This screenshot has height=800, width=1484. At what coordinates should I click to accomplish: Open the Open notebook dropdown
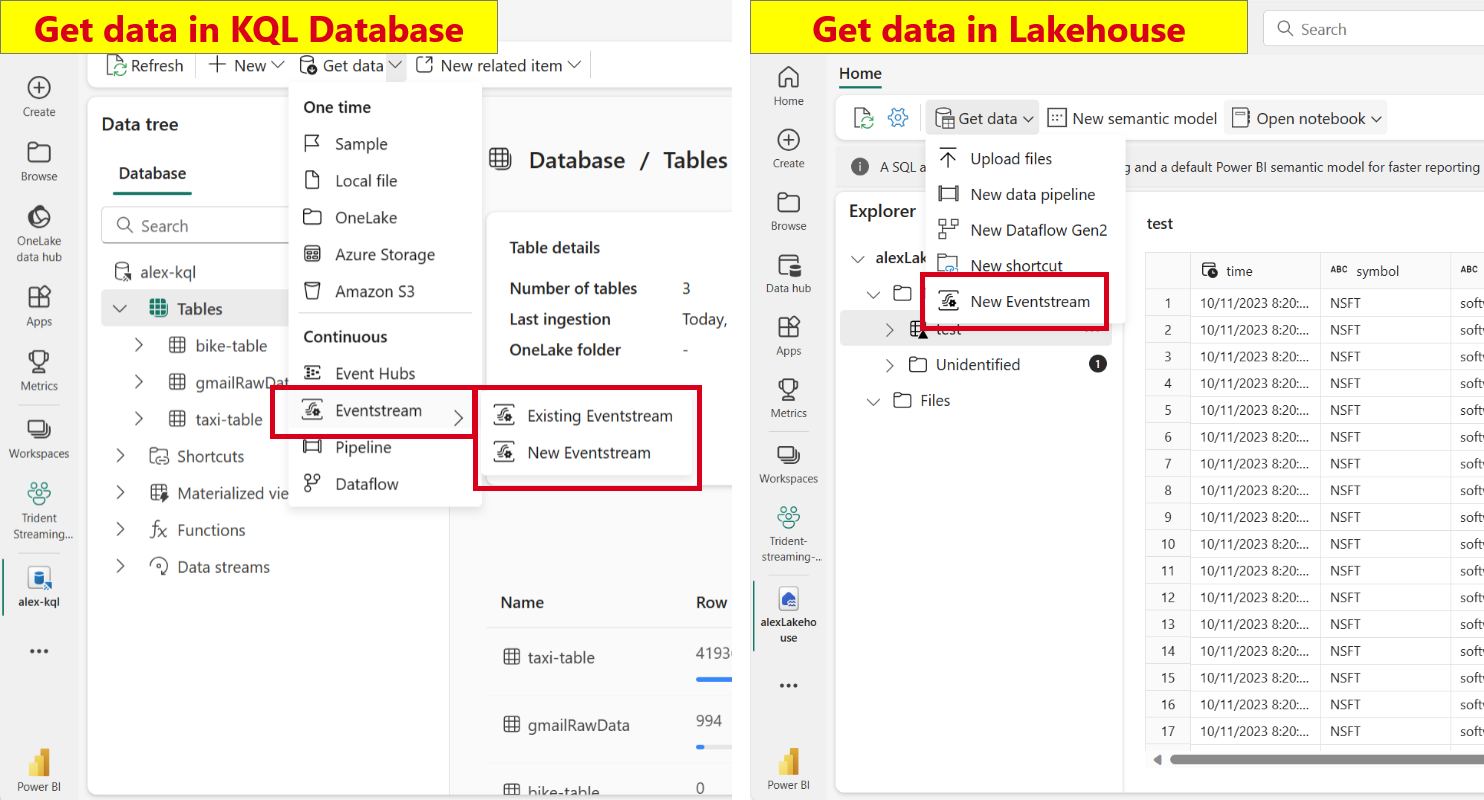pos(1306,118)
